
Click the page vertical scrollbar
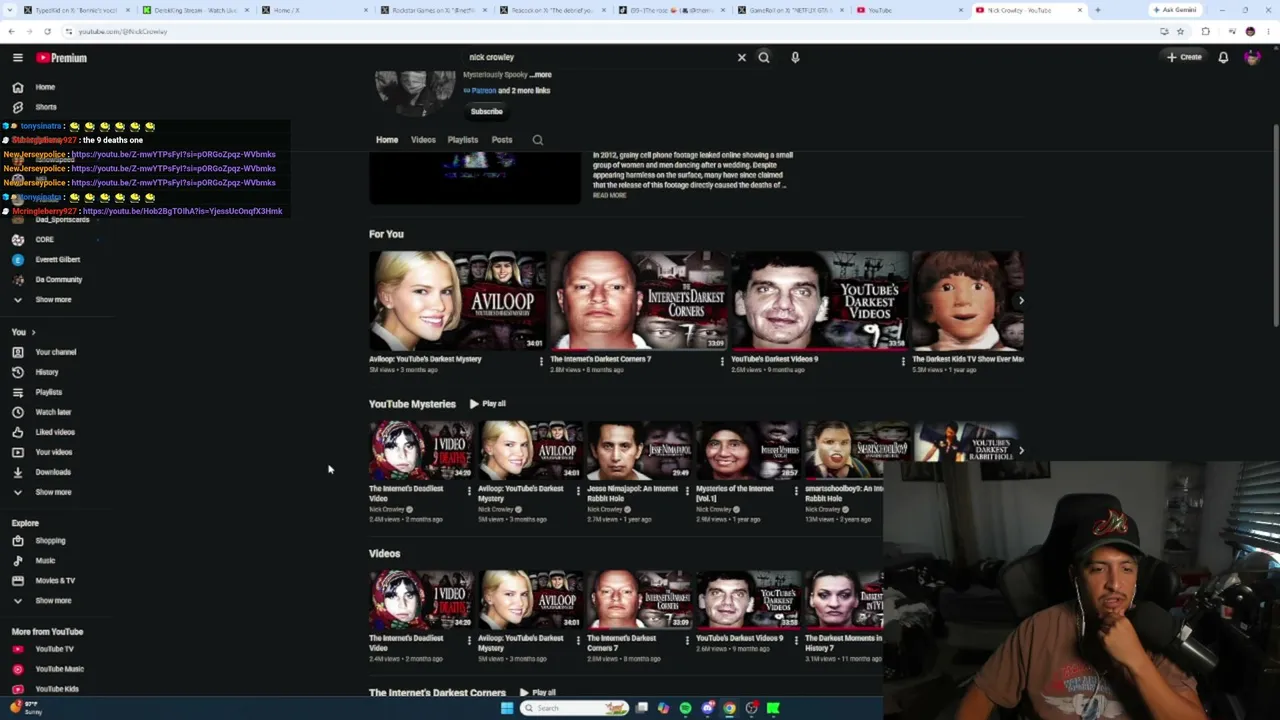[x=1275, y=224]
